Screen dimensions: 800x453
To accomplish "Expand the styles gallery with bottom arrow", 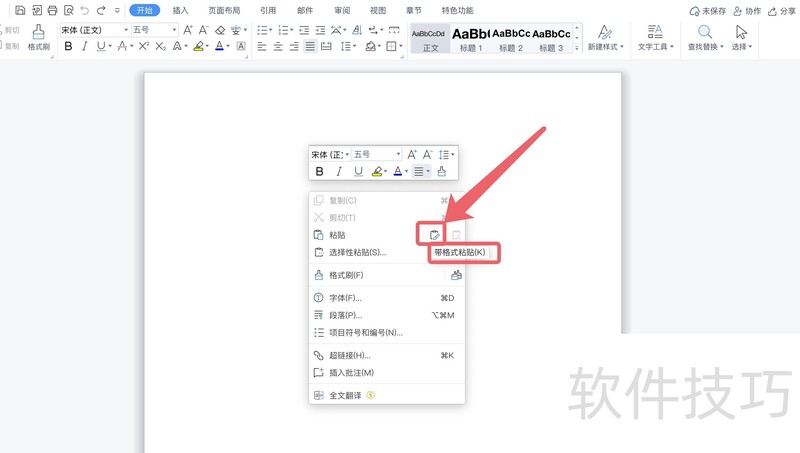I will click(x=577, y=48).
